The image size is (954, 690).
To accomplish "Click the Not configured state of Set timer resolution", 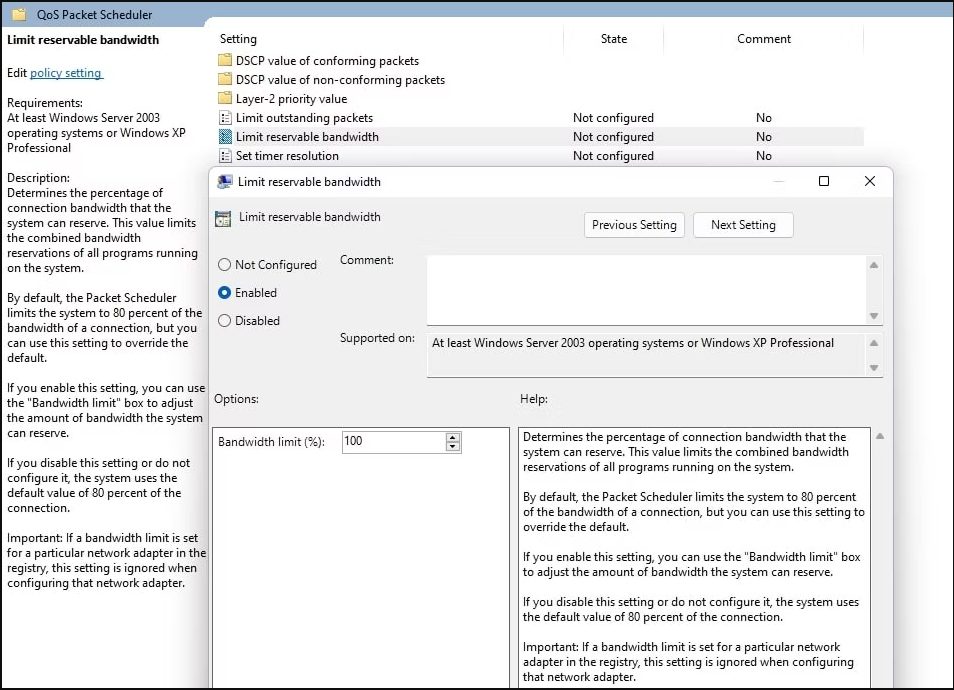I will [613, 156].
